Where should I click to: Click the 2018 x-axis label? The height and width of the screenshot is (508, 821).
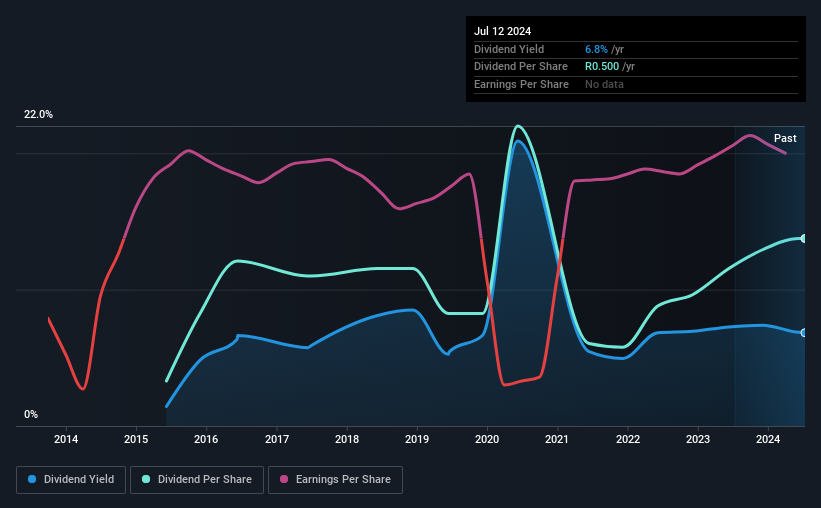[x=347, y=439]
